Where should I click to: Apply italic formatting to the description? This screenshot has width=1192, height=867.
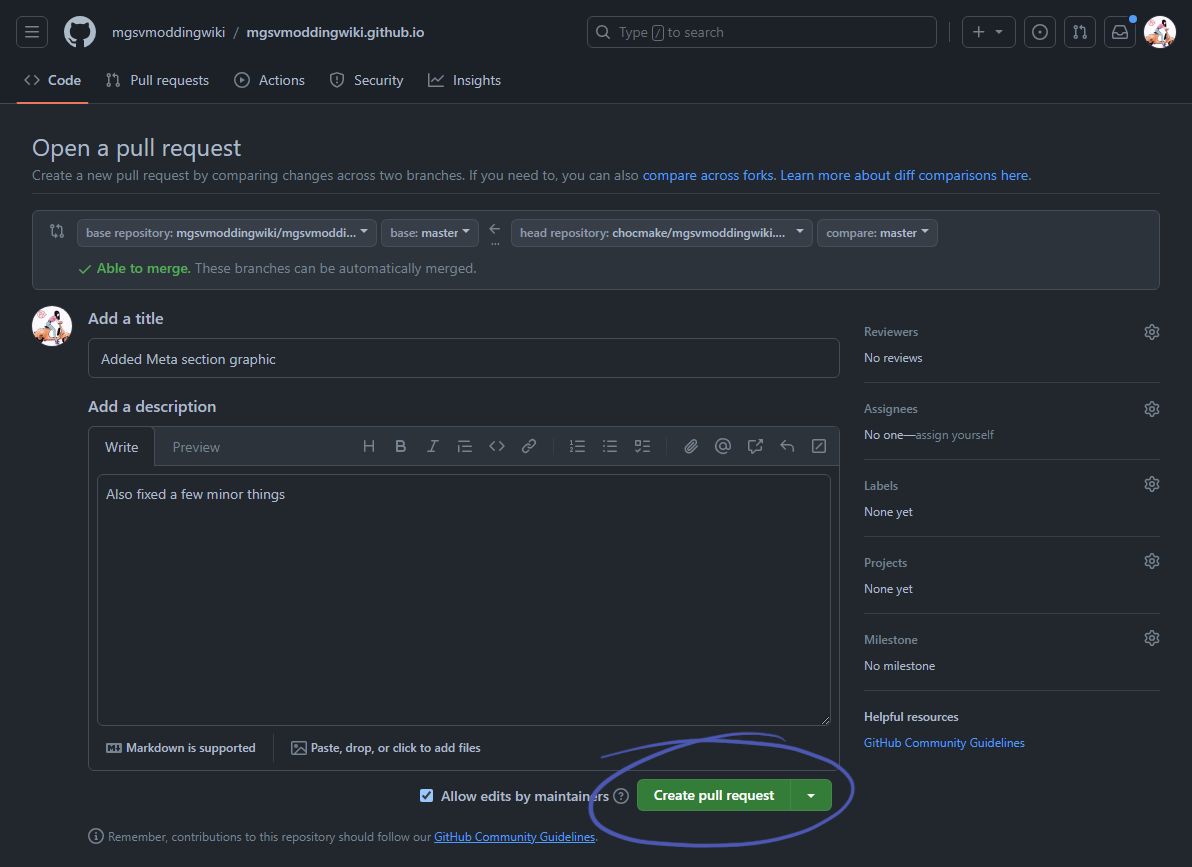coord(432,446)
